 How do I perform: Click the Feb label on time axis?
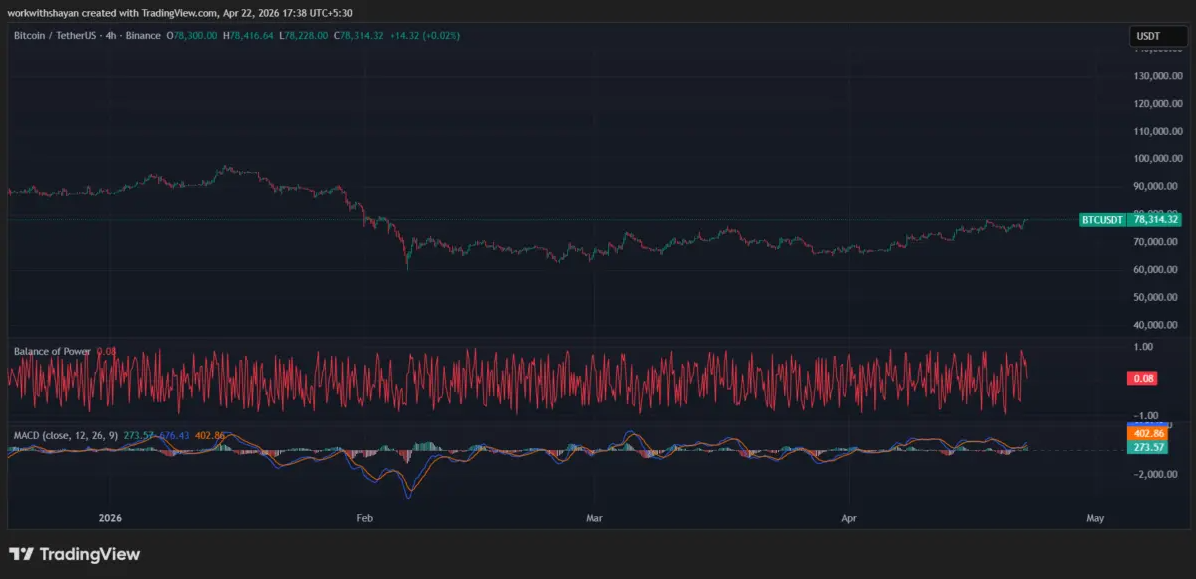tap(364, 518)
